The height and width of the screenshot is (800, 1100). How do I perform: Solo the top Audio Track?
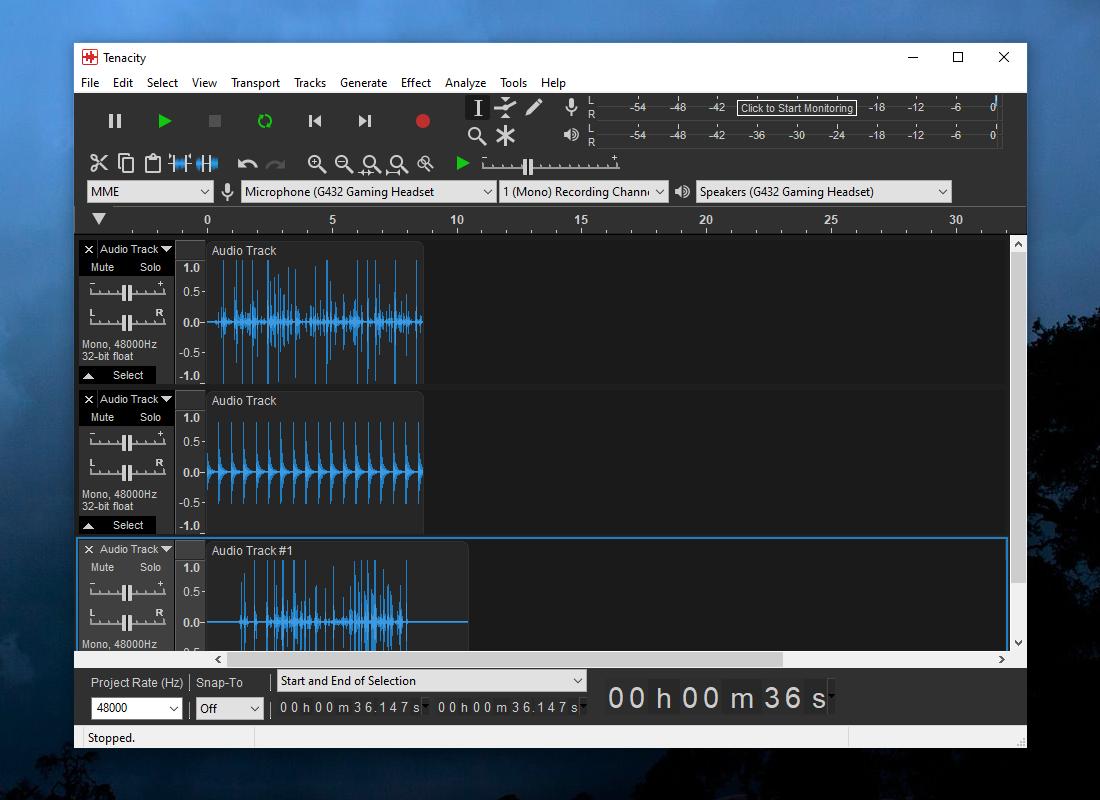tap(150, 267)
